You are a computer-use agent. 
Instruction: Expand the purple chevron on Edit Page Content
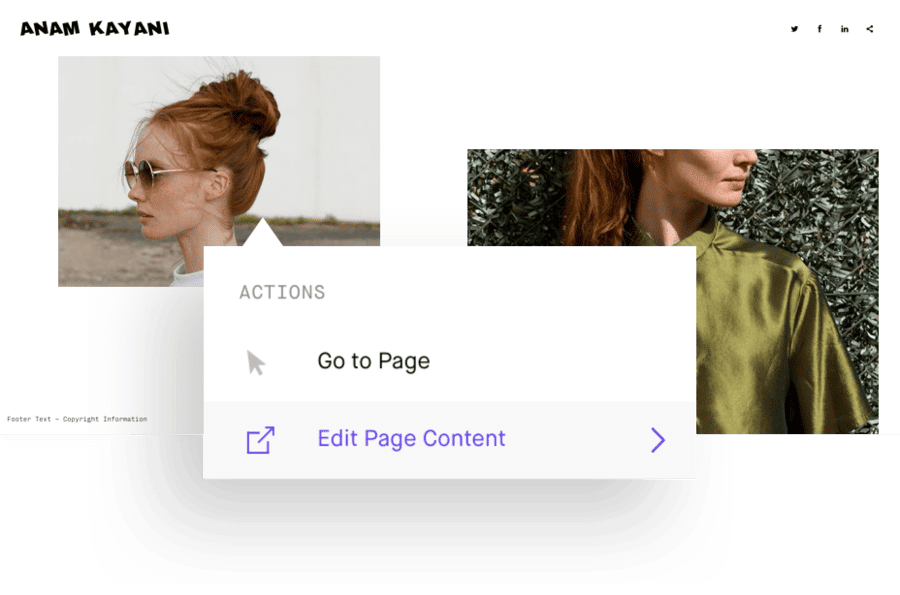coord(657,440)
